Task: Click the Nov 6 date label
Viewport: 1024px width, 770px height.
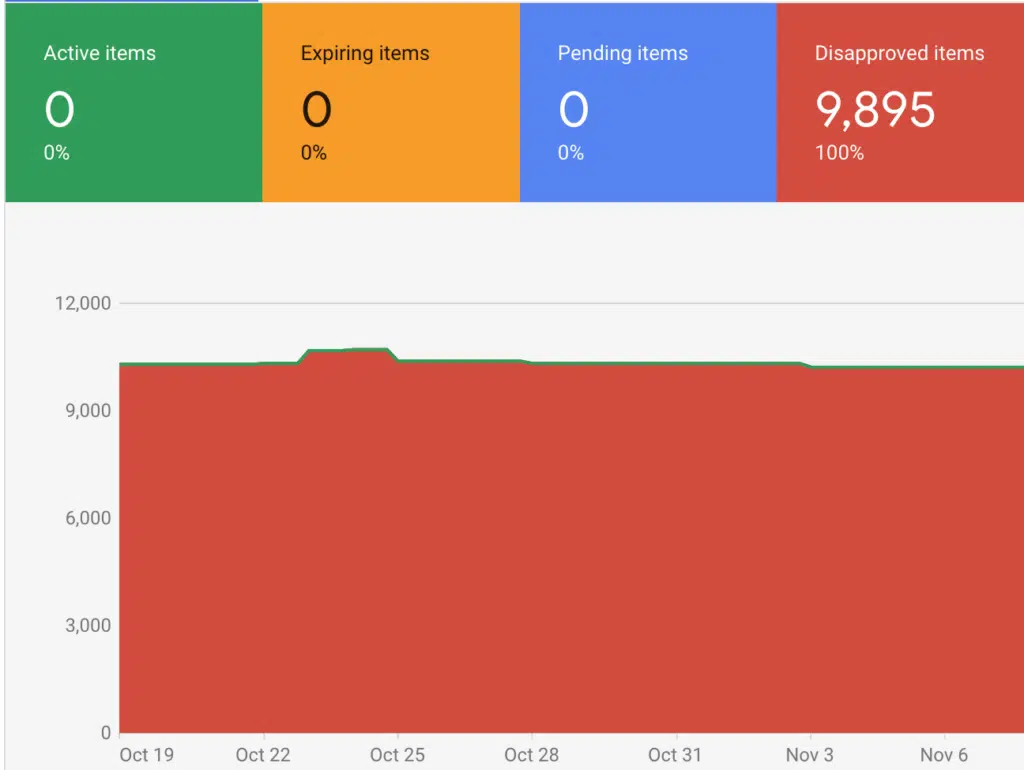Action: [944, 754]
